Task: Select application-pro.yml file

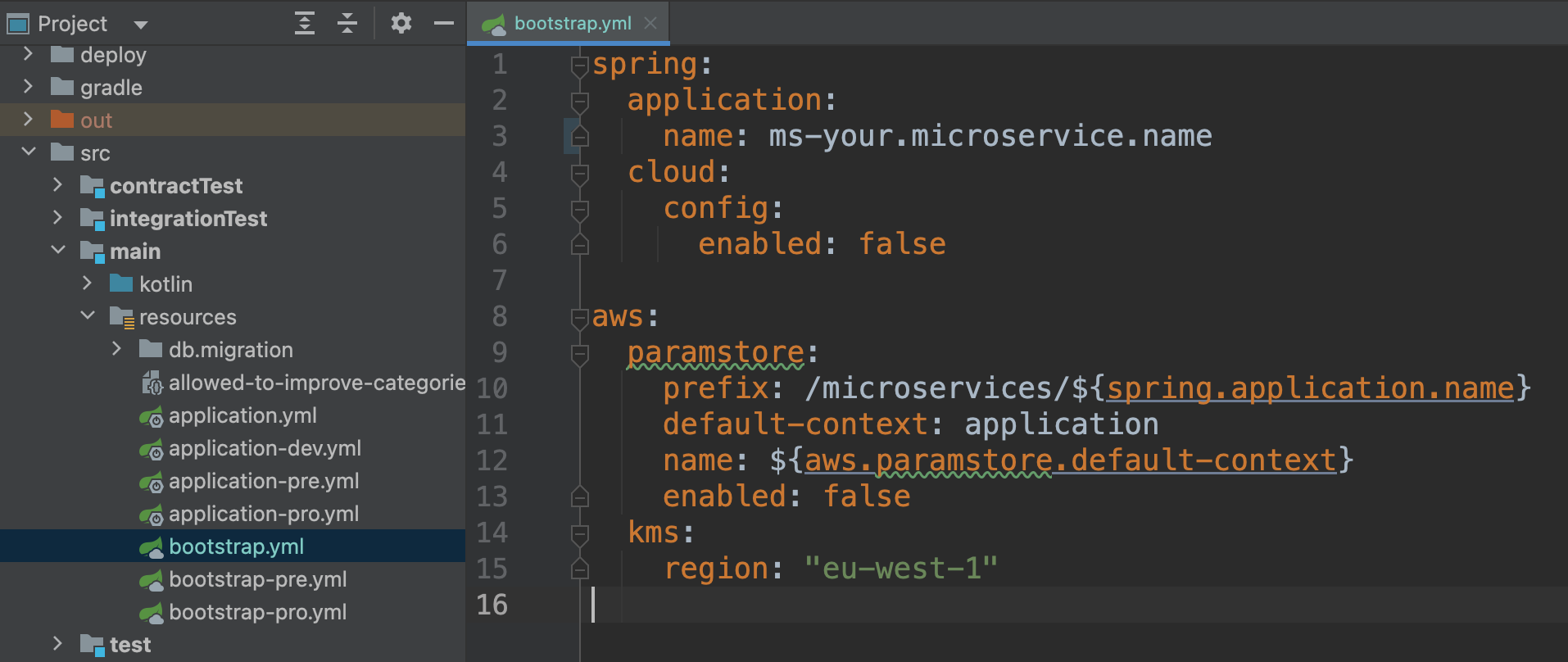Action: [264, 514]
